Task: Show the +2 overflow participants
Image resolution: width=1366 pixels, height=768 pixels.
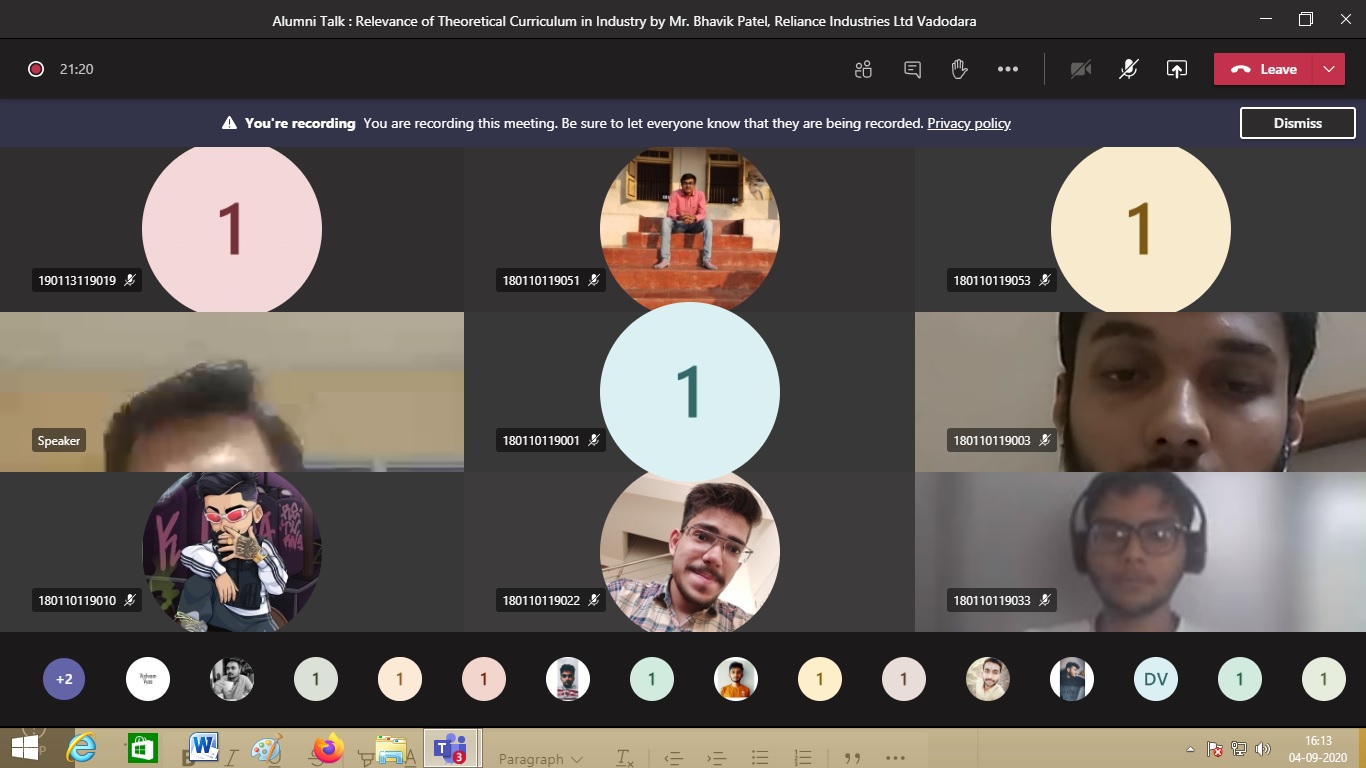Action: (x=64, y=680)
